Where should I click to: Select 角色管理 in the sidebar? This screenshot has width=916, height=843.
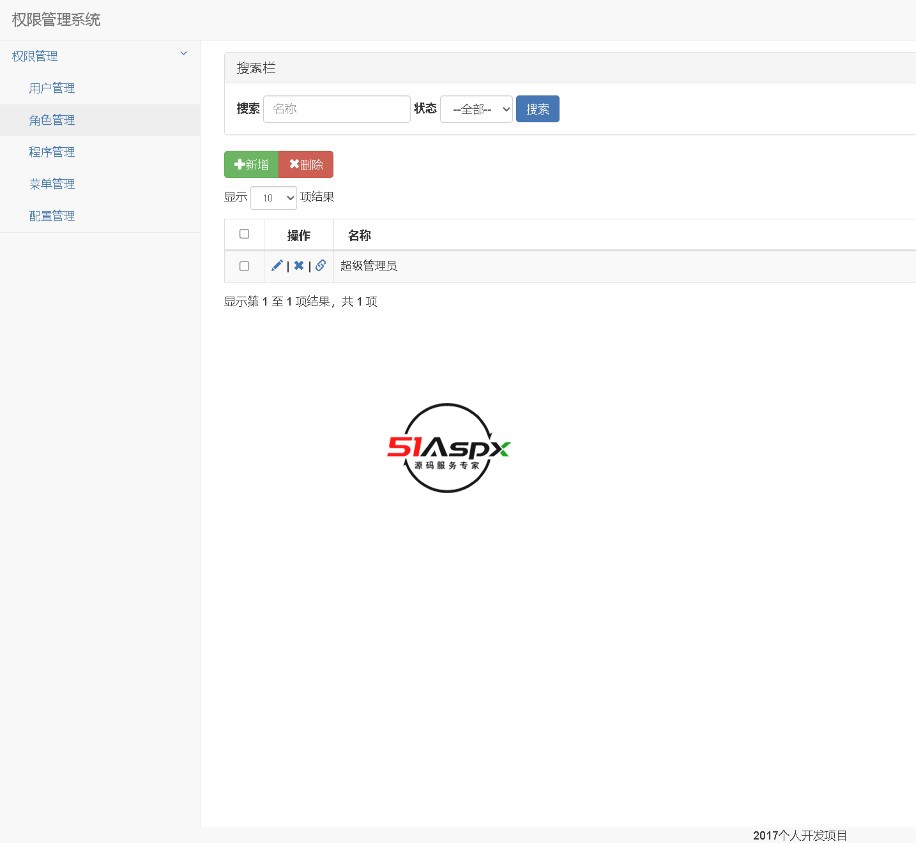(52, 120)
